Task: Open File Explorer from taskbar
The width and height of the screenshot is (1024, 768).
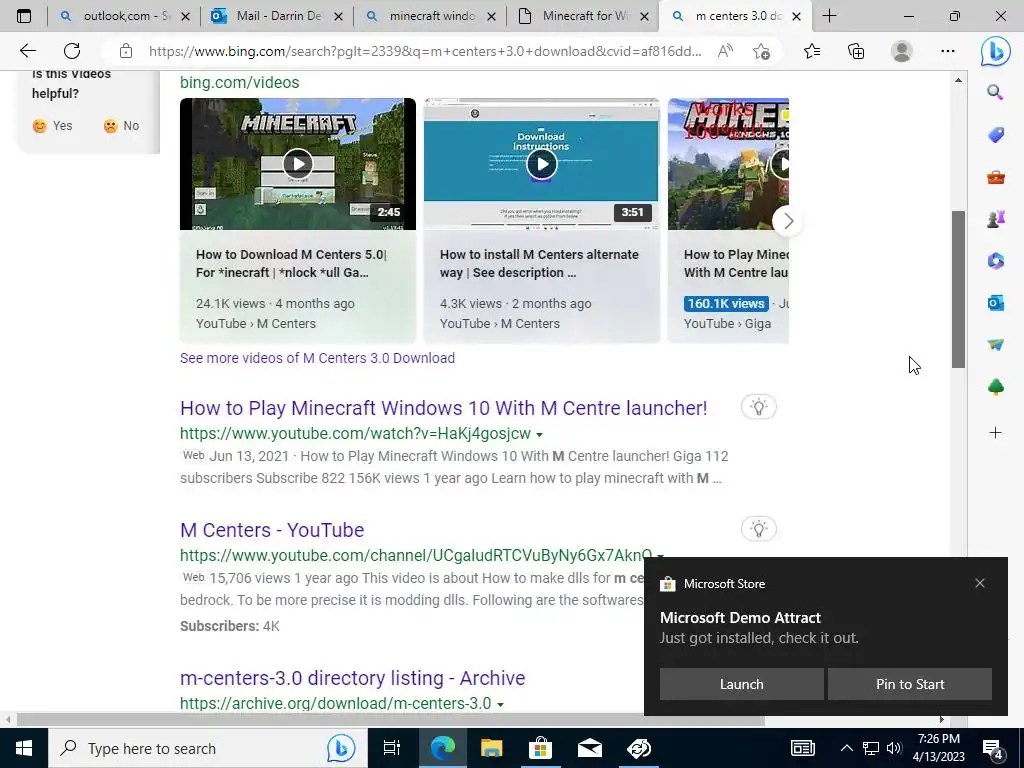Action: tap(492, 748)
